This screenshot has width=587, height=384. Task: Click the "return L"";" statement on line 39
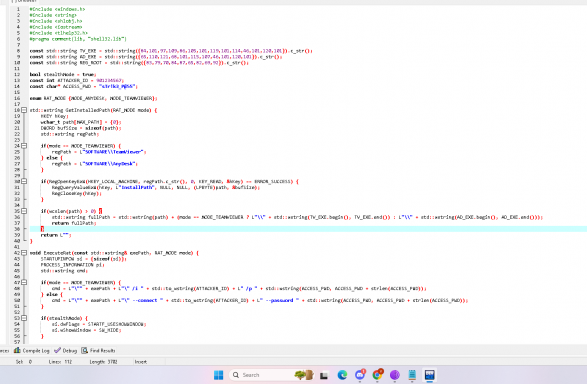coord(56,235)
